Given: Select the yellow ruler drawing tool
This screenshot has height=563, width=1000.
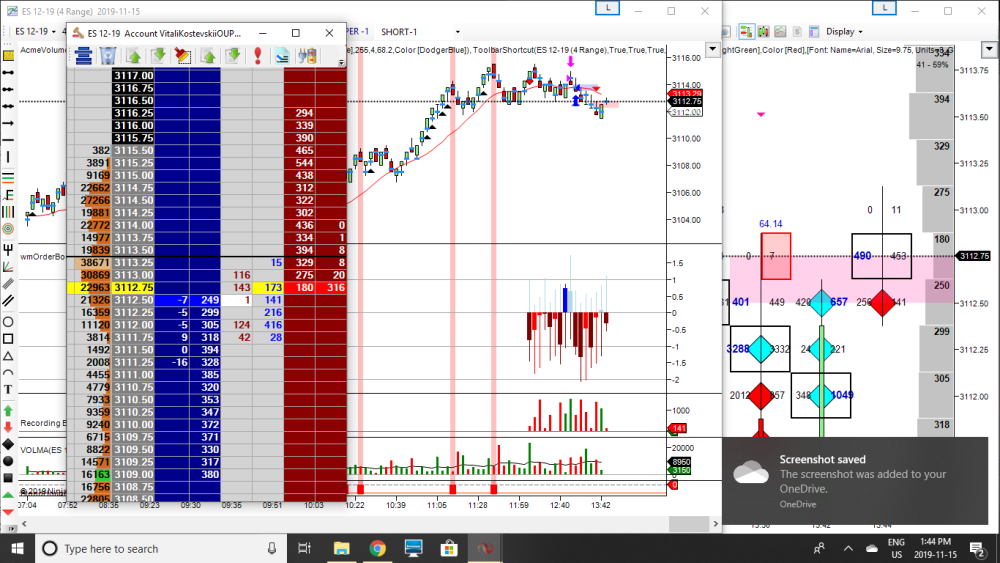Looking at the screenshot, I should [8, 55].
